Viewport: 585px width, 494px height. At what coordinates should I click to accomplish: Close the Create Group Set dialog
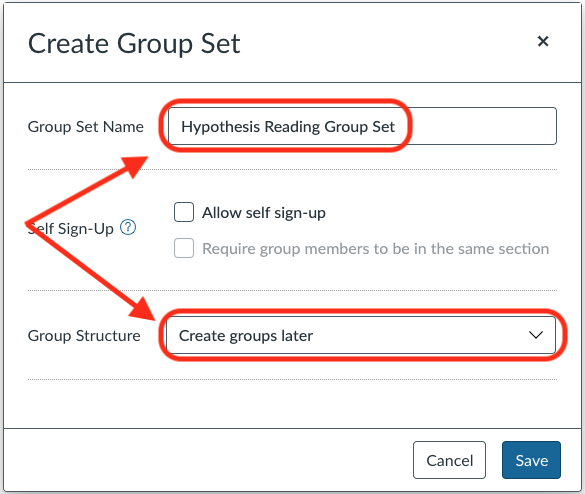click(543, 41)
